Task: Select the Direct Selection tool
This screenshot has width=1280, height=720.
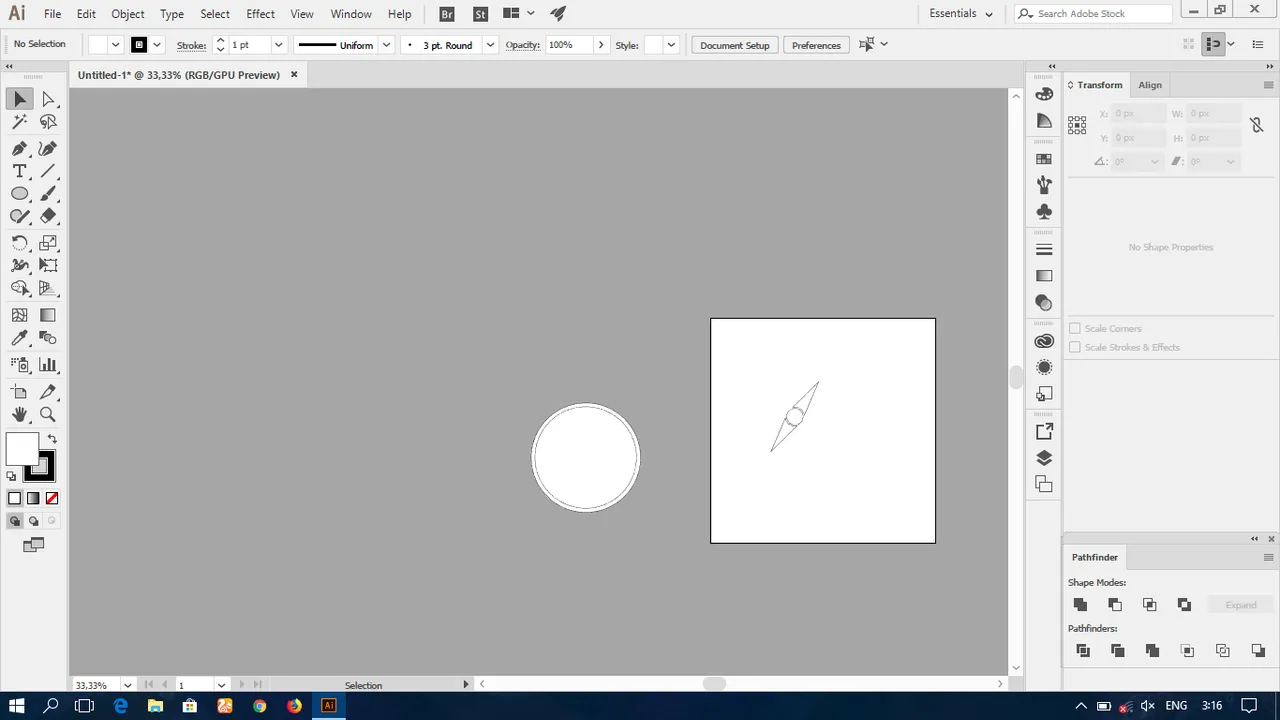Action: point(48,99)
